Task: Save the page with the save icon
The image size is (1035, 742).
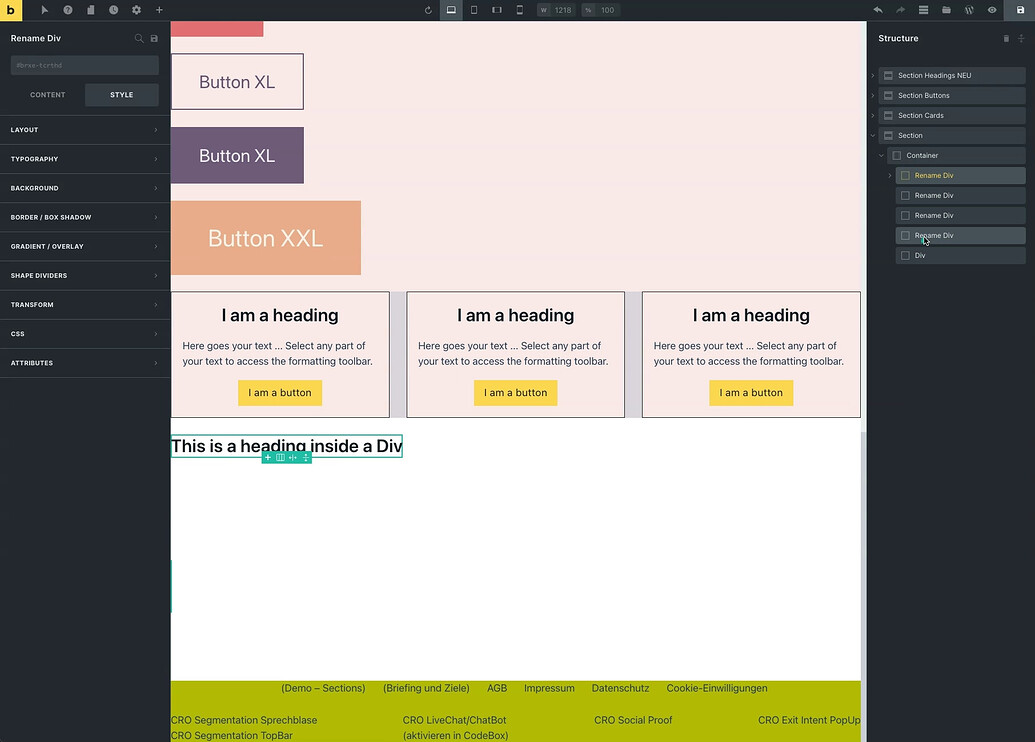Action: tap(1020, 10)
